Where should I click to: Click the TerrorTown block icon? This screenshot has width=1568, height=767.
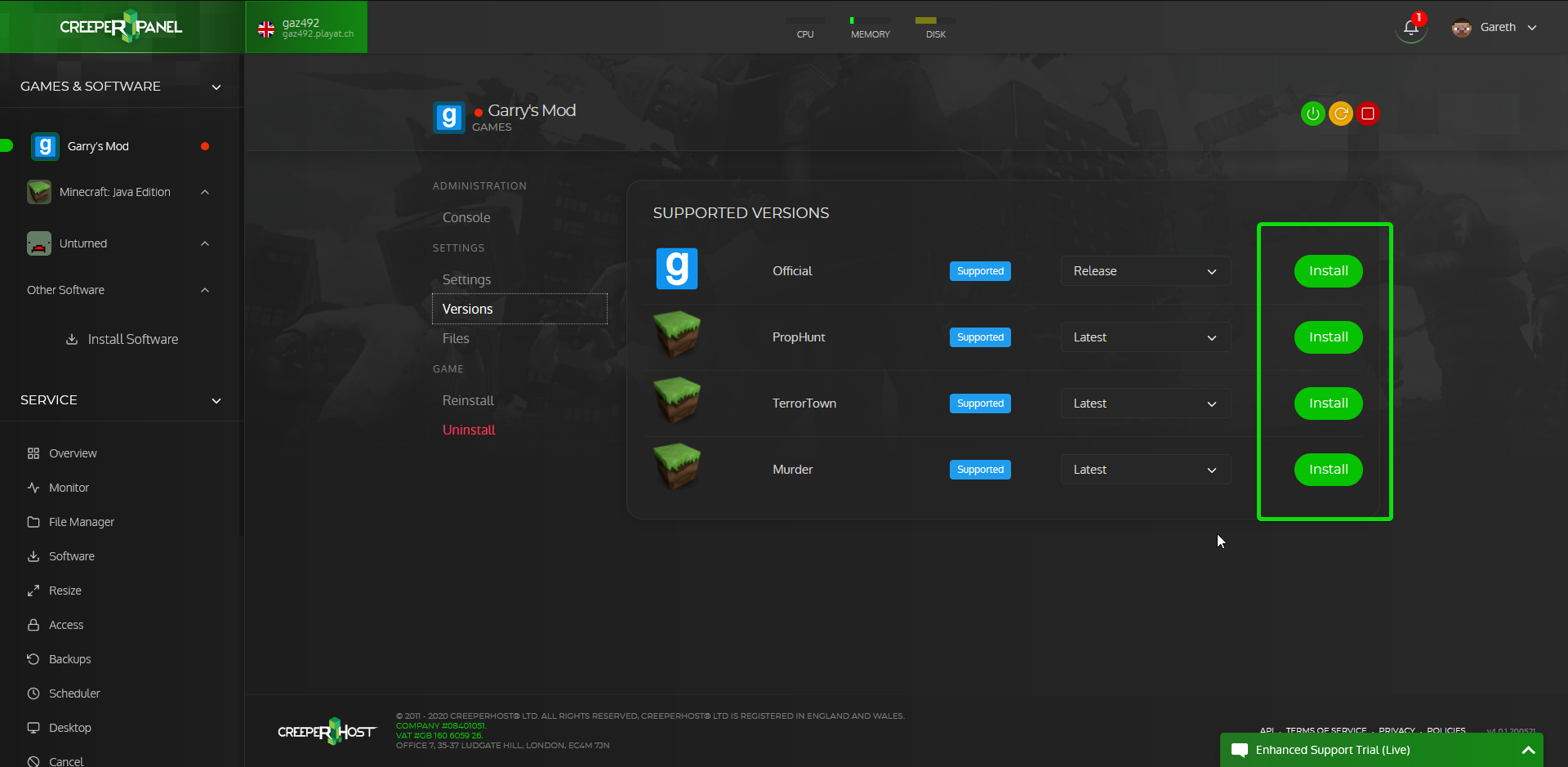coord(677,401)
